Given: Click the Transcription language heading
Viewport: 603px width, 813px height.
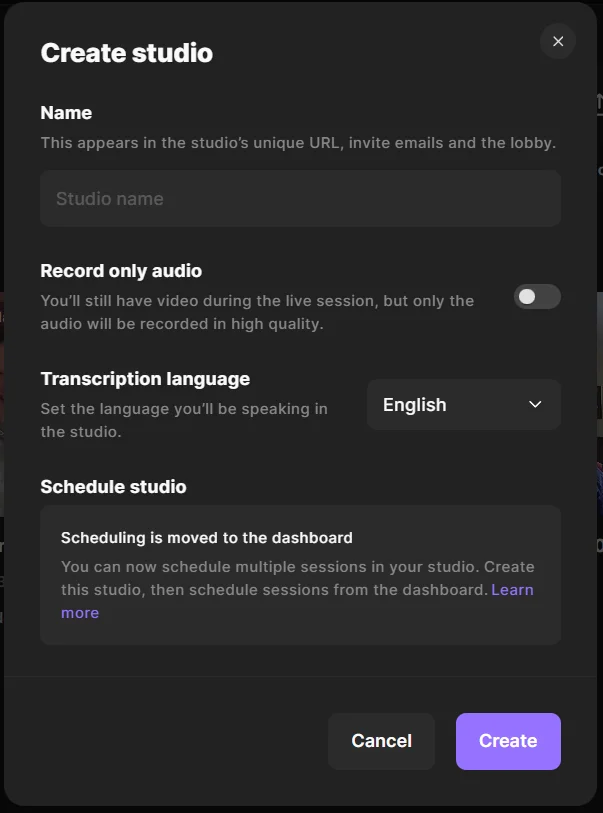Looking at the screenshot, I should [x=145, y=379].
